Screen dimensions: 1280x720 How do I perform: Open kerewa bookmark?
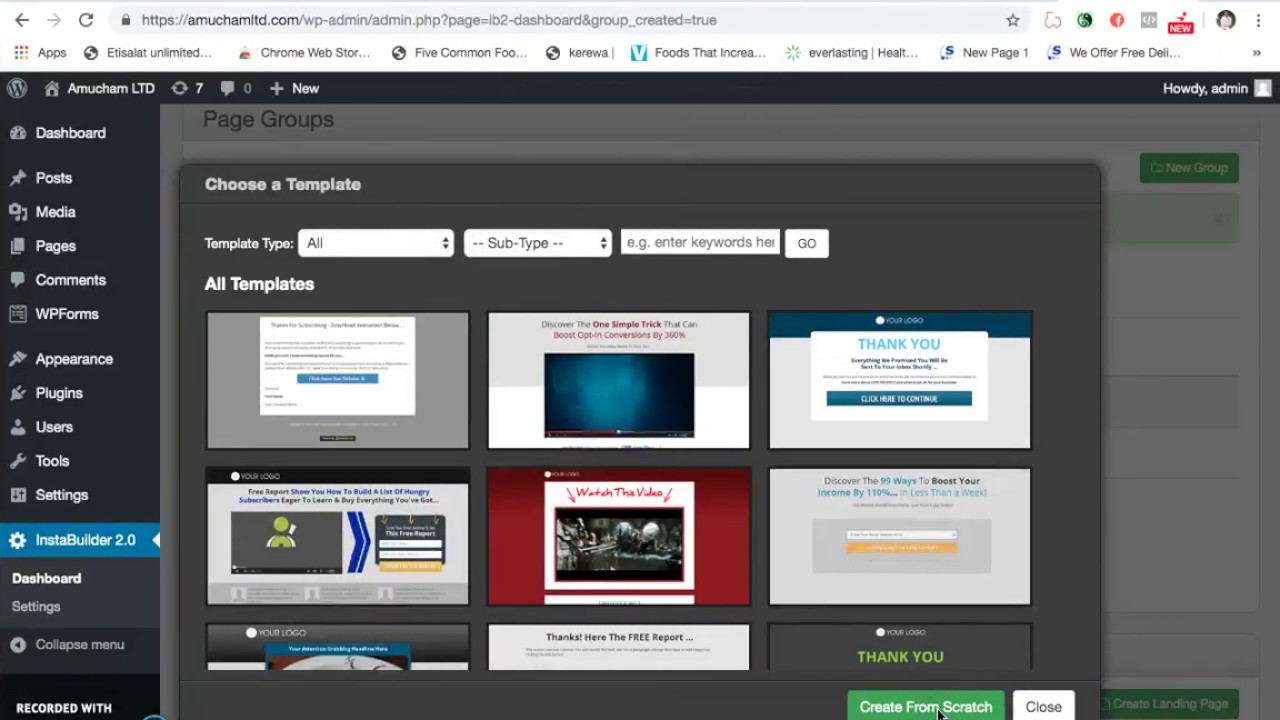[x=580, y=53]
